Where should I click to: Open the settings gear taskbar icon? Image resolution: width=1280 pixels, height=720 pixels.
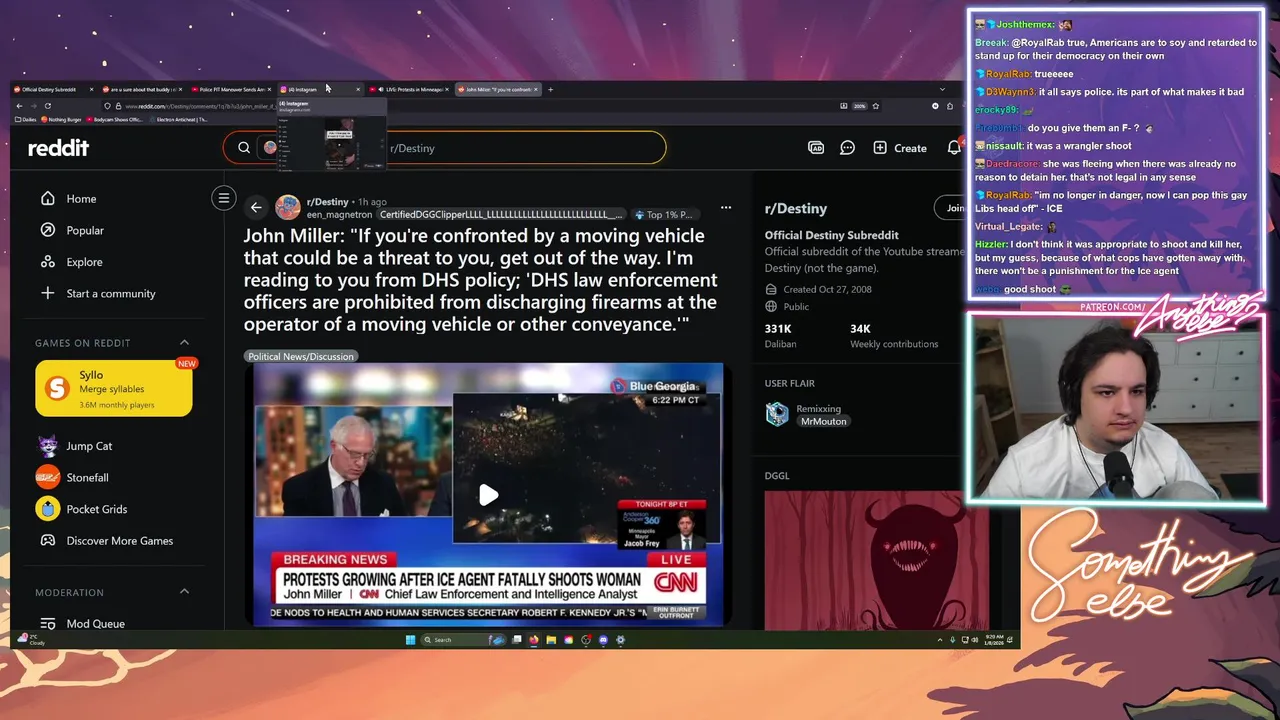pos(620,640)
